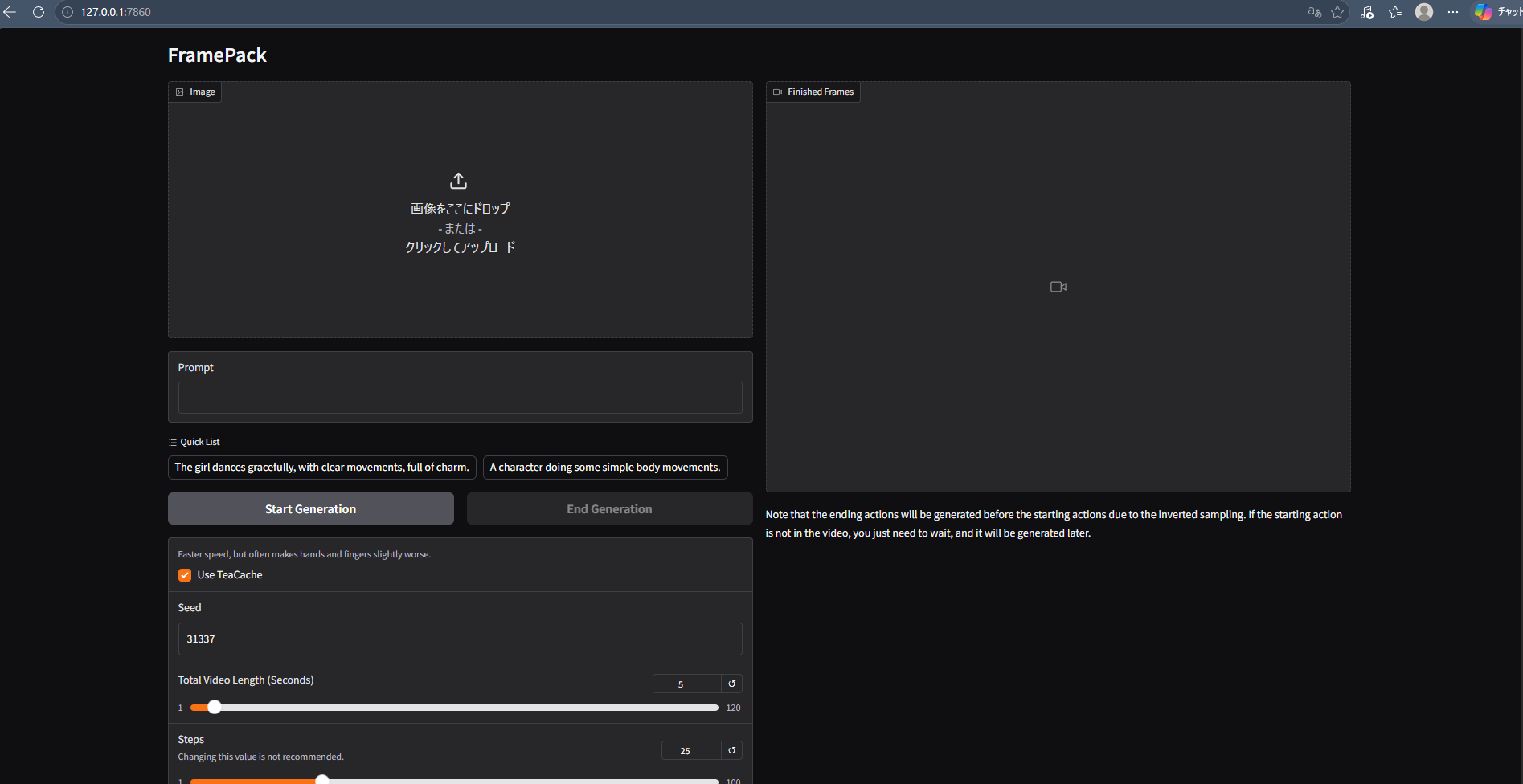The width and height of the screenshot is (1523, 784).
Task: Go back with the browser back arrow
Action: point(10,12)
